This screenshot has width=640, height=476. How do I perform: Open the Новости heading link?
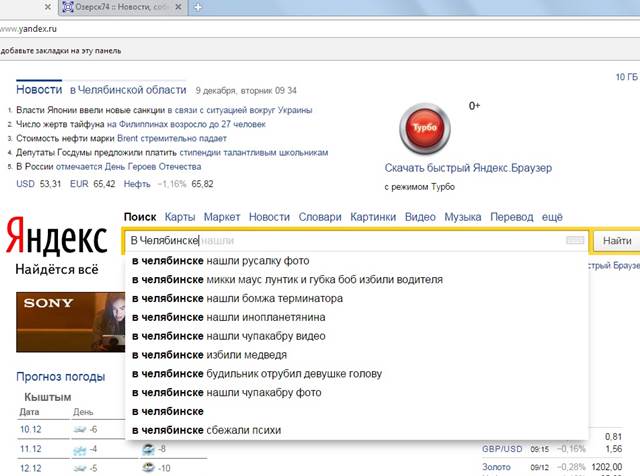39,90
